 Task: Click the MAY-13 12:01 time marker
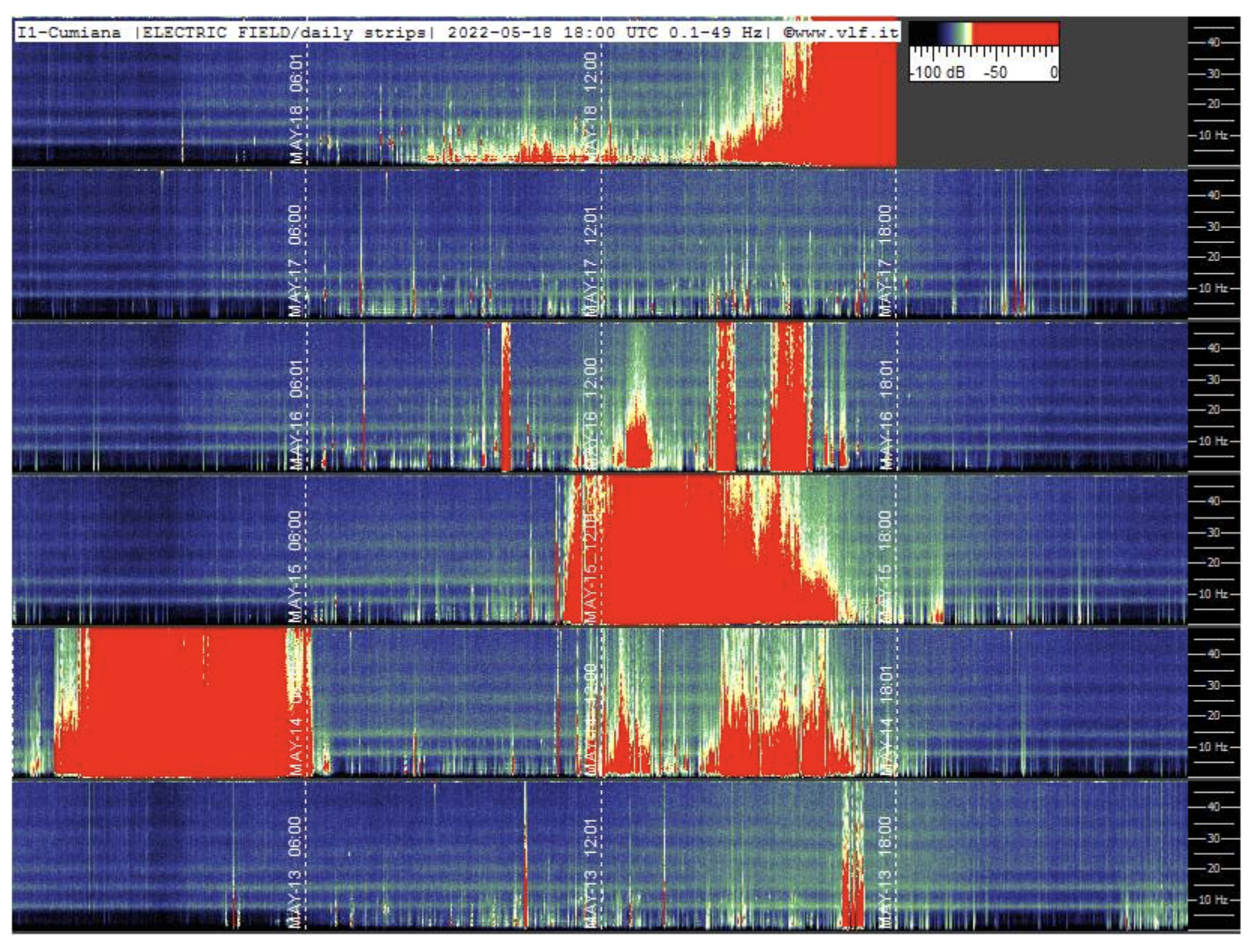590,874
